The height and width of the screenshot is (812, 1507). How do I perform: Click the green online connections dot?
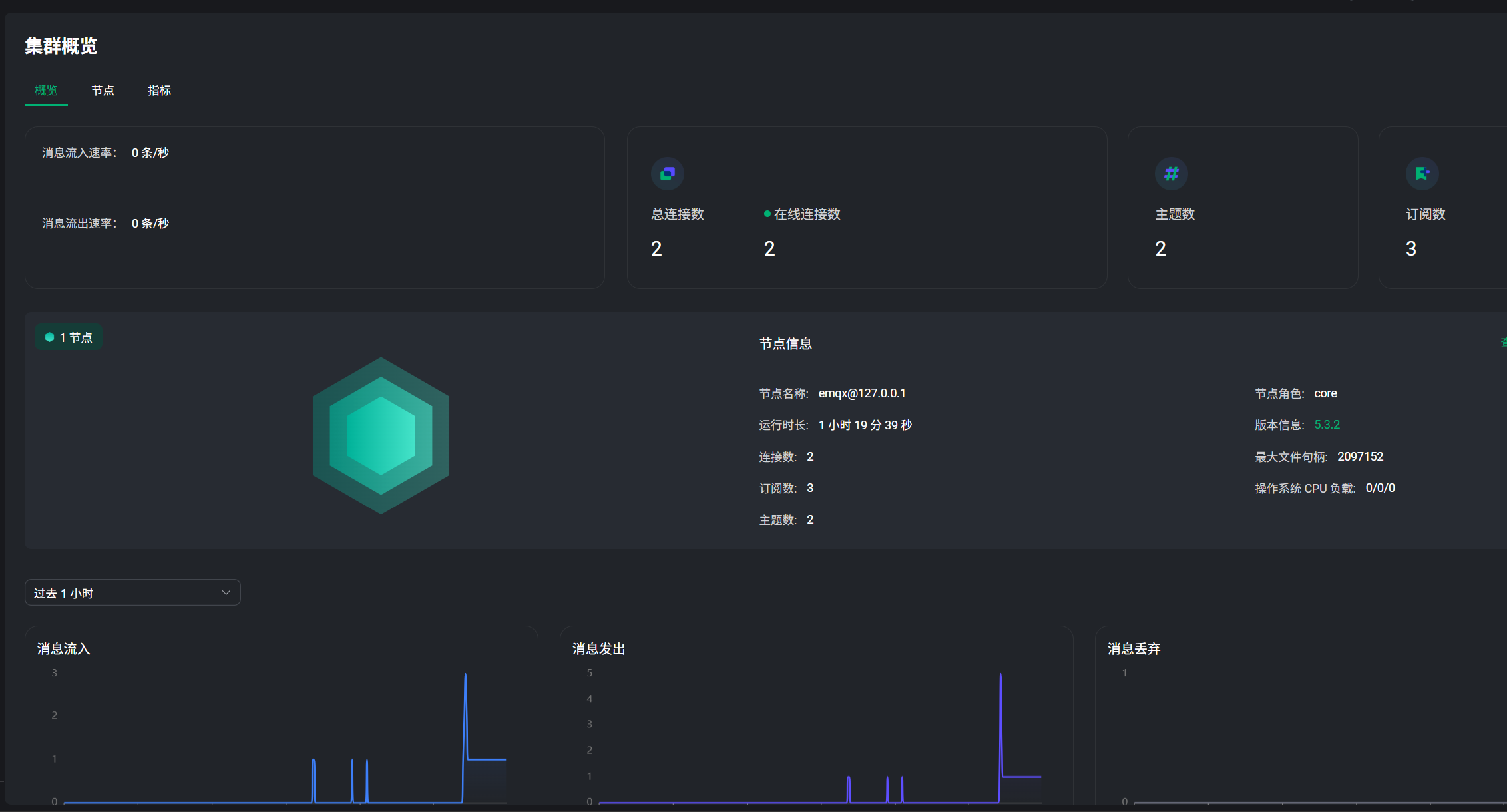coord(767,214)
